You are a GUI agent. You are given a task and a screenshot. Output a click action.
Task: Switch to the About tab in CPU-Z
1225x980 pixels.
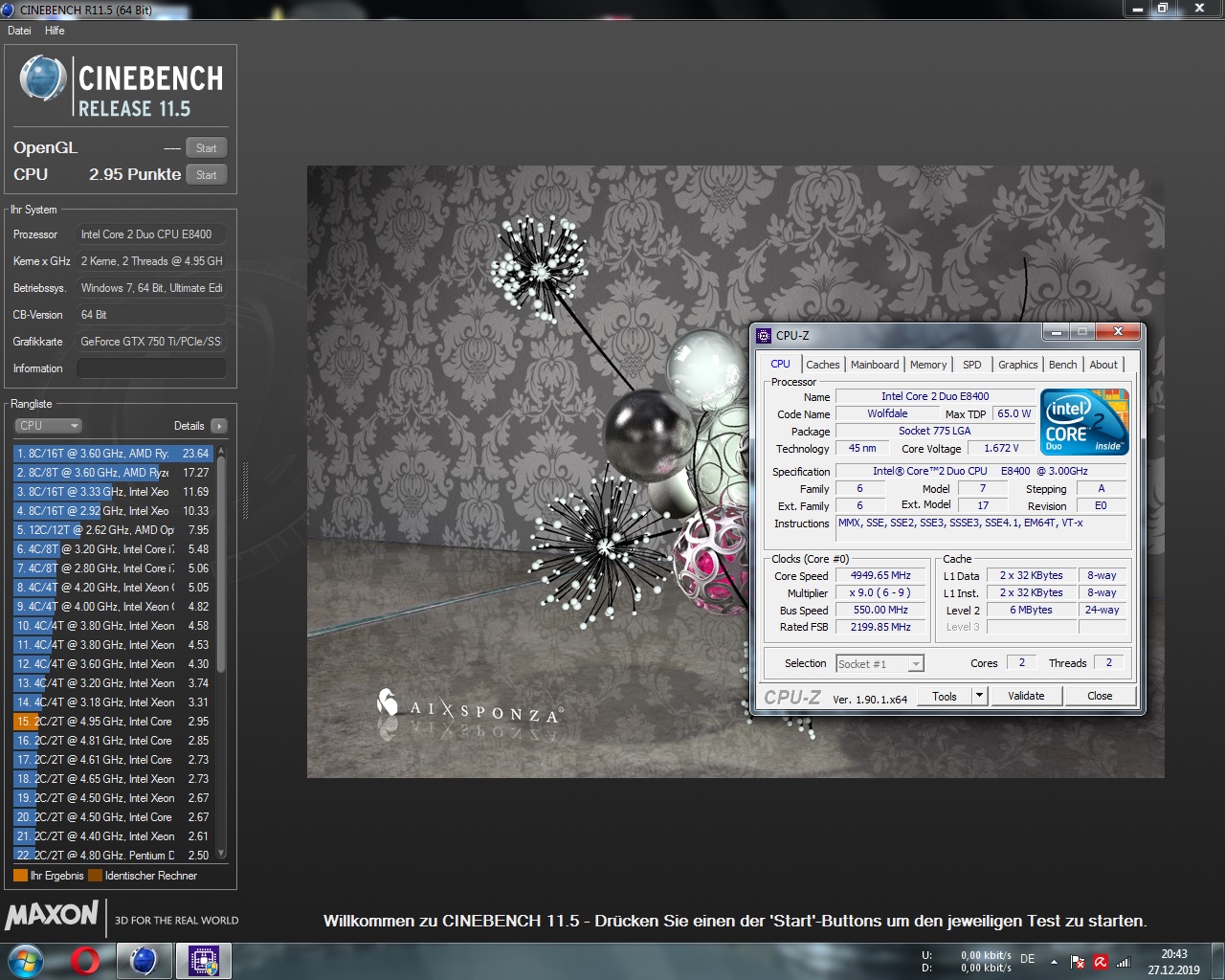[1103, 365]
